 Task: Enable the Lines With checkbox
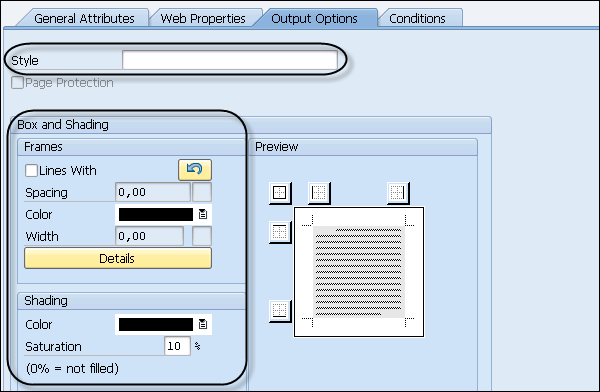coord(31,170)
